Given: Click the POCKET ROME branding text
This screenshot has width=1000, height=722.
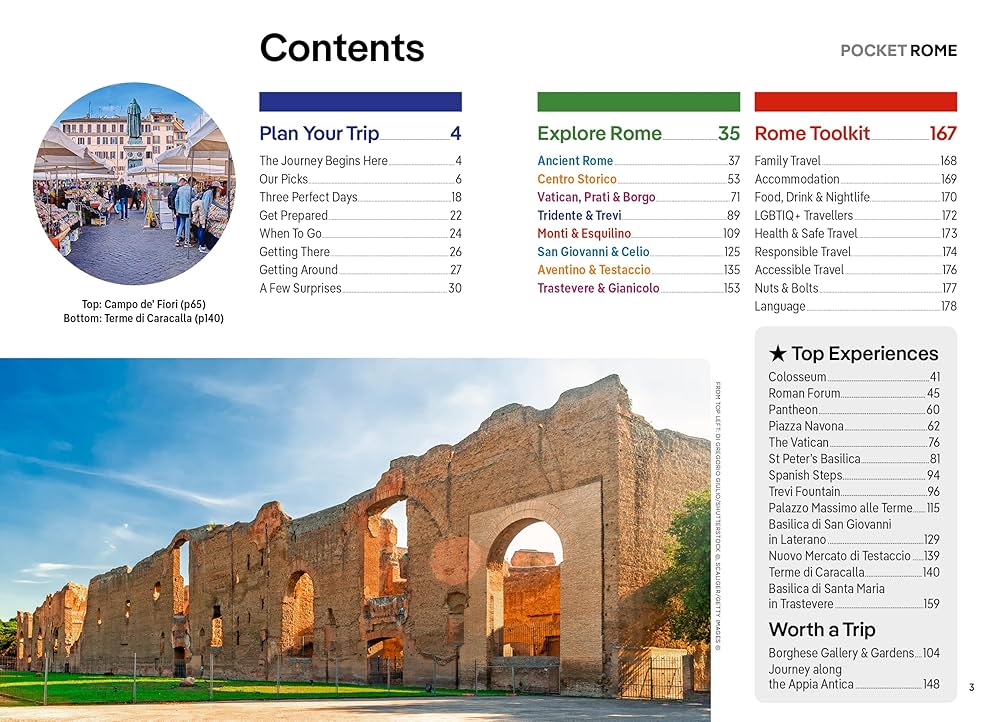Looking at the screenshot, I should click(897, 50).
